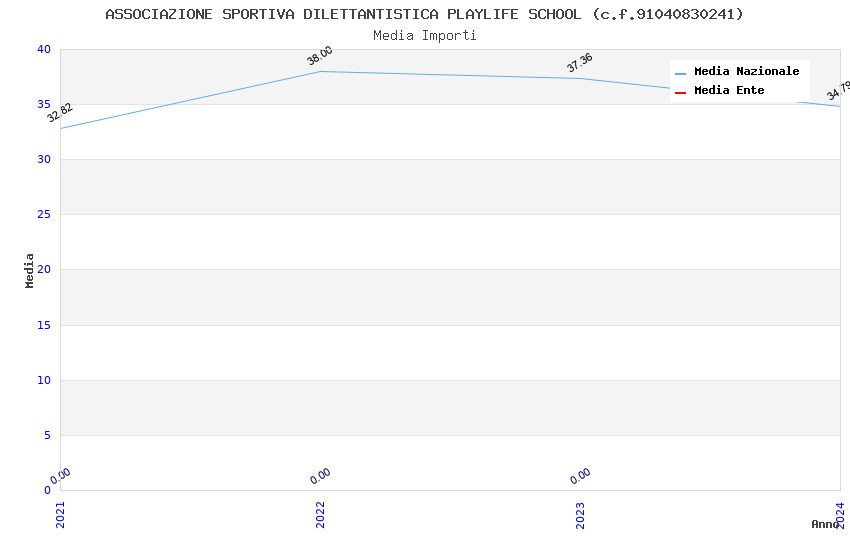Click the 0.00 label above 2022
Viewport: 850px width, 550px height.
pos(320,476)
